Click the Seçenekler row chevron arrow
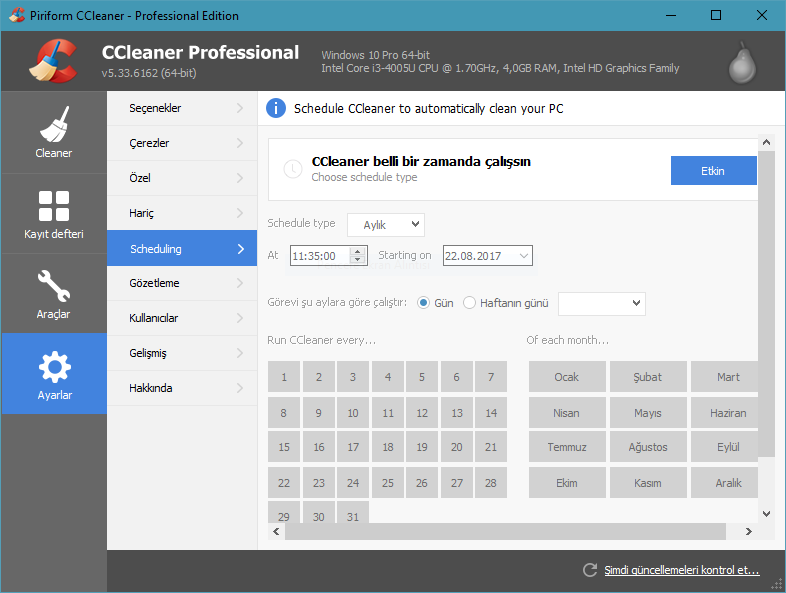This screenshot has height=593, width=786. [240, 108]
